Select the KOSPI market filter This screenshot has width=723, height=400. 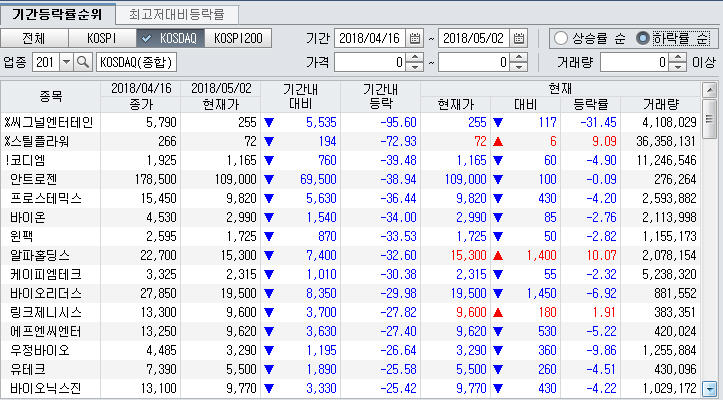102,38
